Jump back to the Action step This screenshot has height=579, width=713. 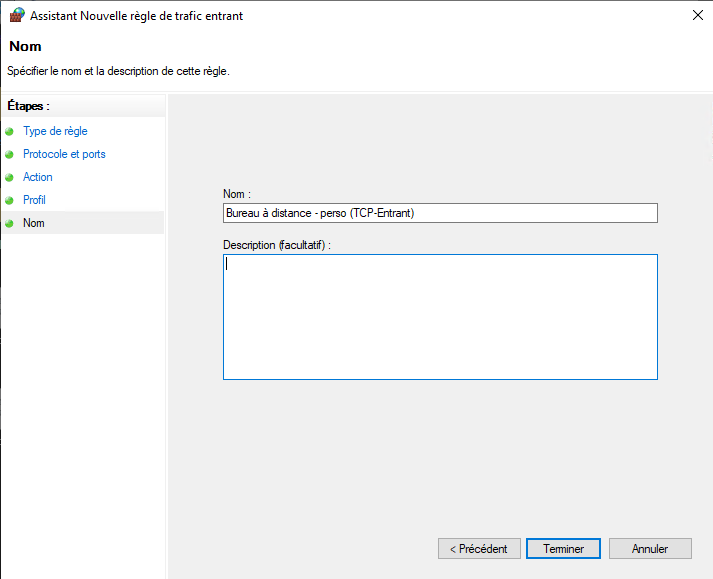click(x=38, y=177)
